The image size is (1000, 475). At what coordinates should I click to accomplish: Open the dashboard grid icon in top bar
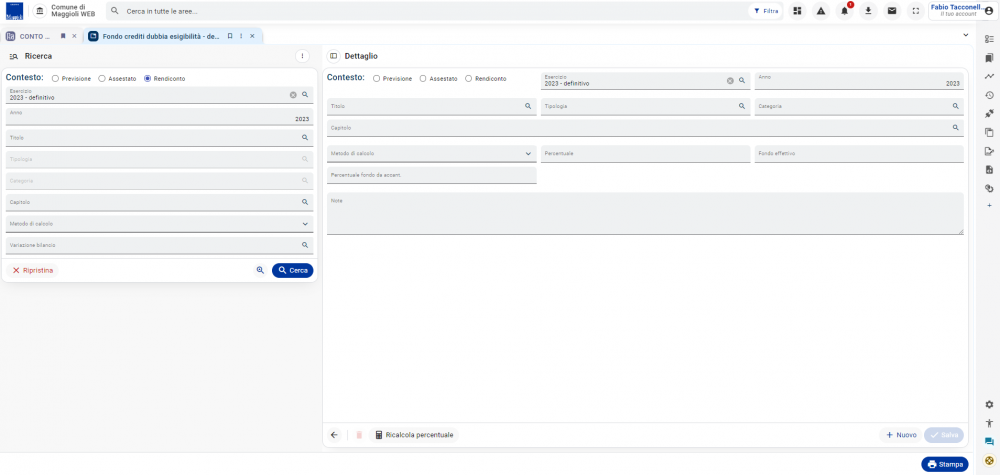797,11
